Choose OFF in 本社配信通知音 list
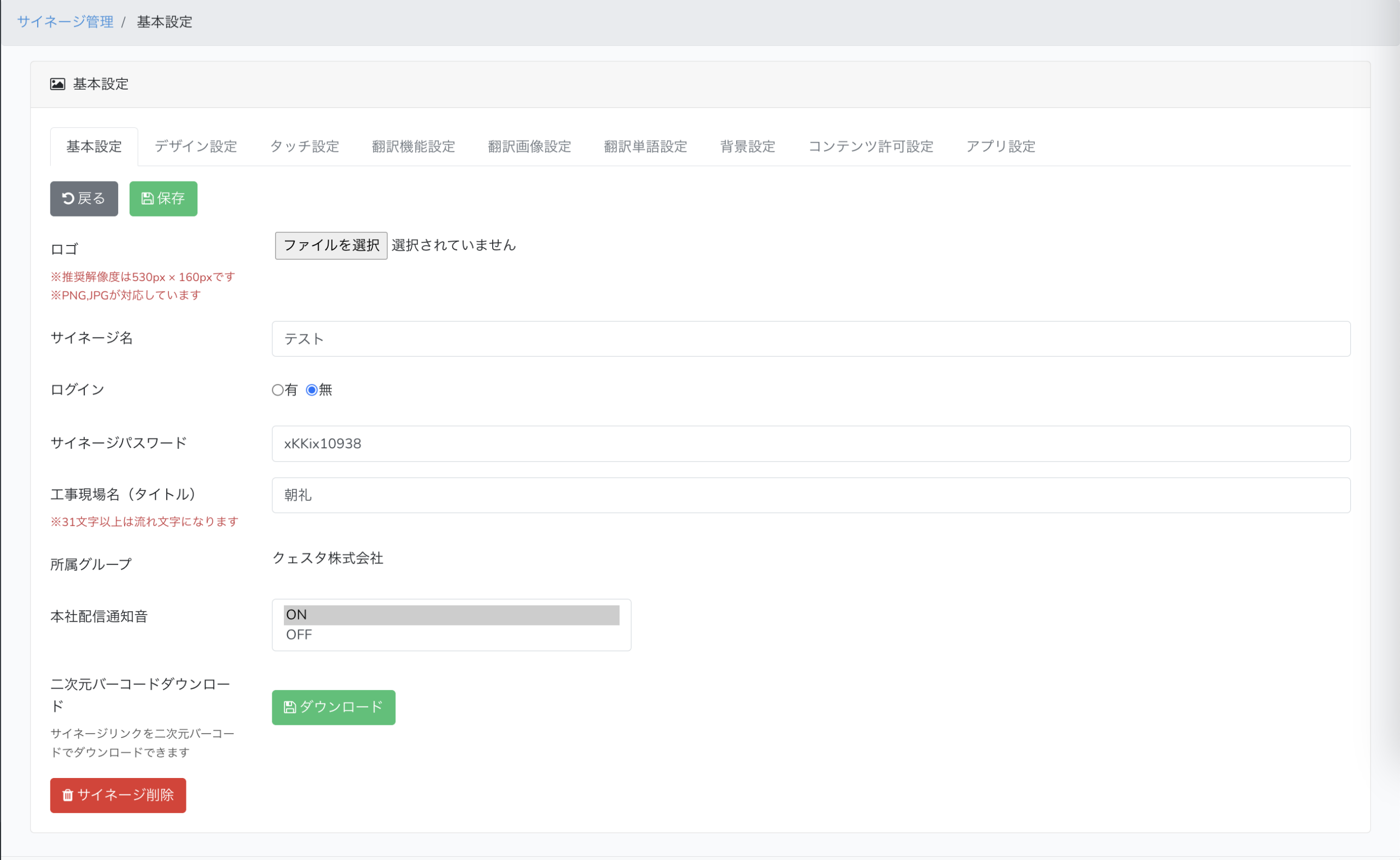The image size is (1400, 860). (451, 635)
